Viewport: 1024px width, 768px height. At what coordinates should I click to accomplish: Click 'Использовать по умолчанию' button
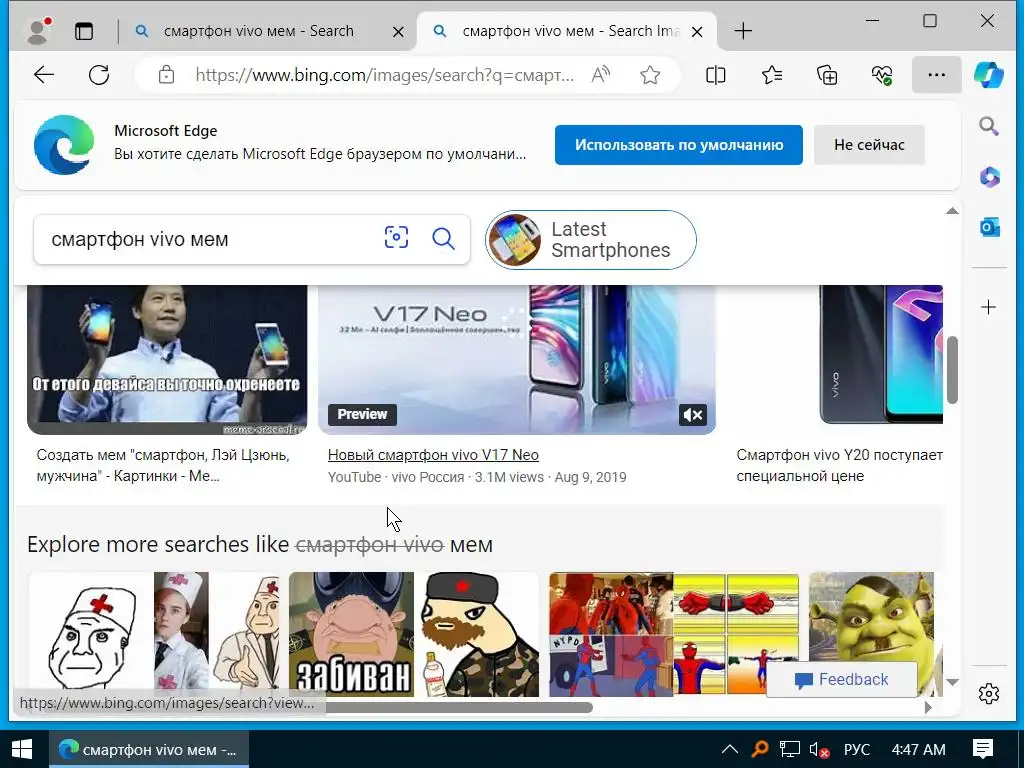click(679, 145)
